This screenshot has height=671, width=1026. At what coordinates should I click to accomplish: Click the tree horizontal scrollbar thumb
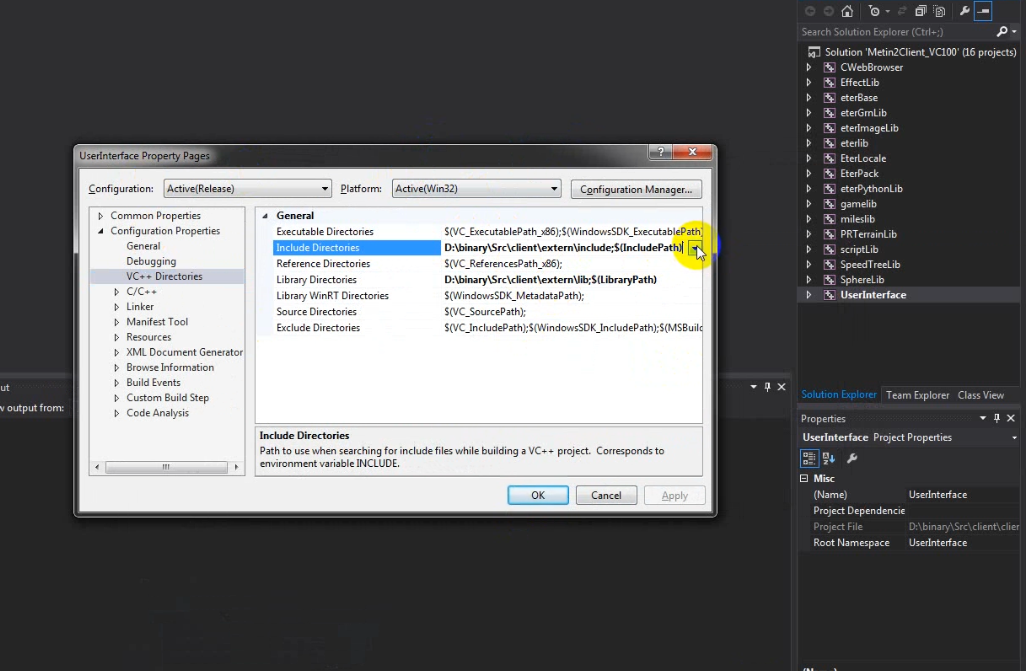coord(166,467)
